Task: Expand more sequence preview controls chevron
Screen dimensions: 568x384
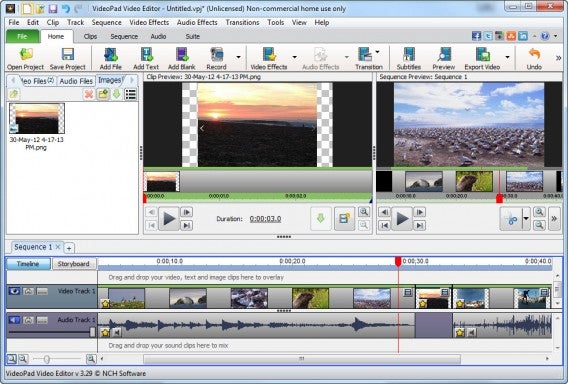Action: pos(554,218)
